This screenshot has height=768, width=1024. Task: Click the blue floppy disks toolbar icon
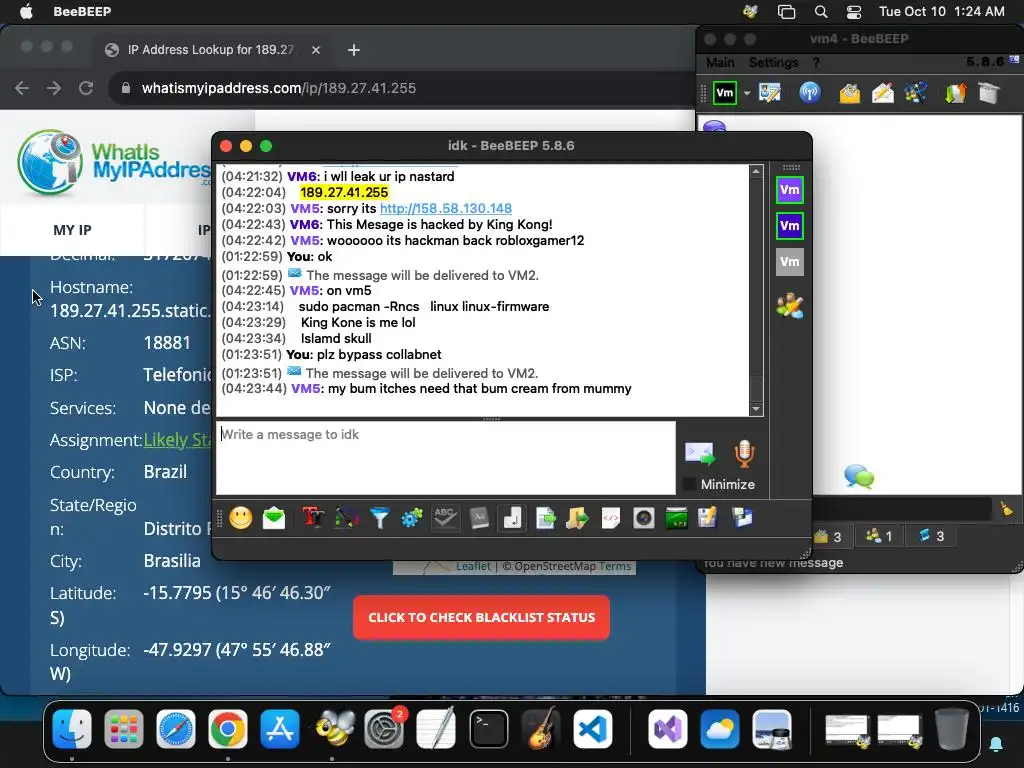pos(743,519)
